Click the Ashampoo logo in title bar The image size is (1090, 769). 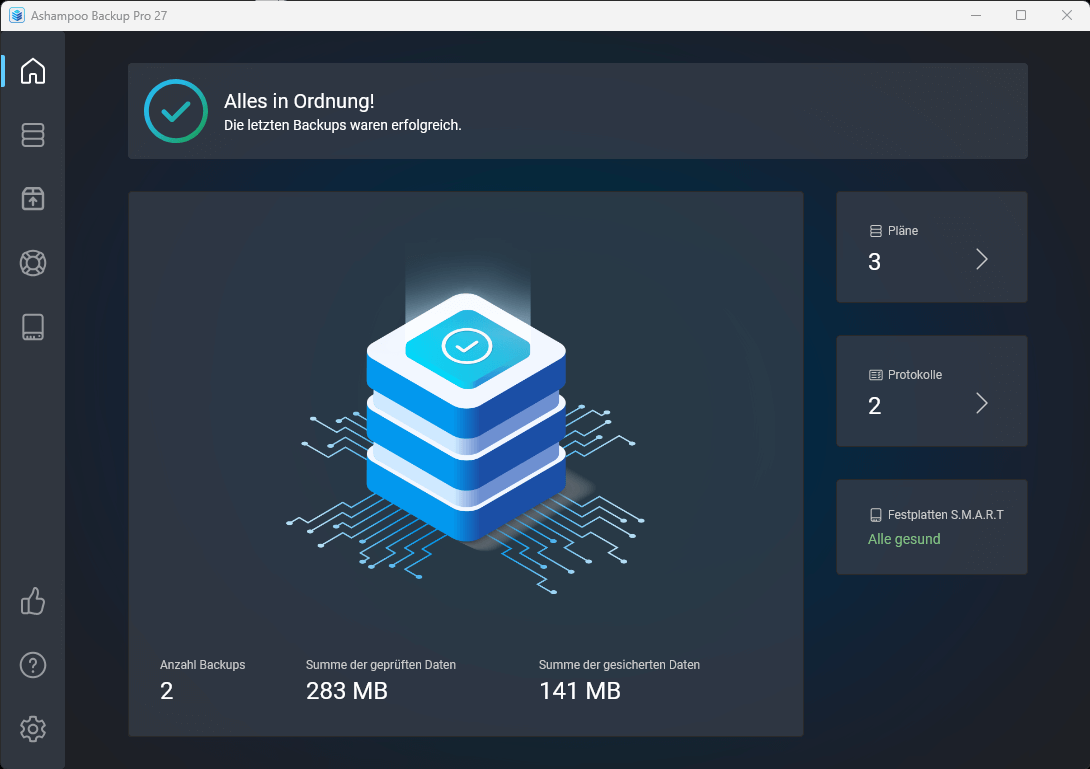point(18,15)
